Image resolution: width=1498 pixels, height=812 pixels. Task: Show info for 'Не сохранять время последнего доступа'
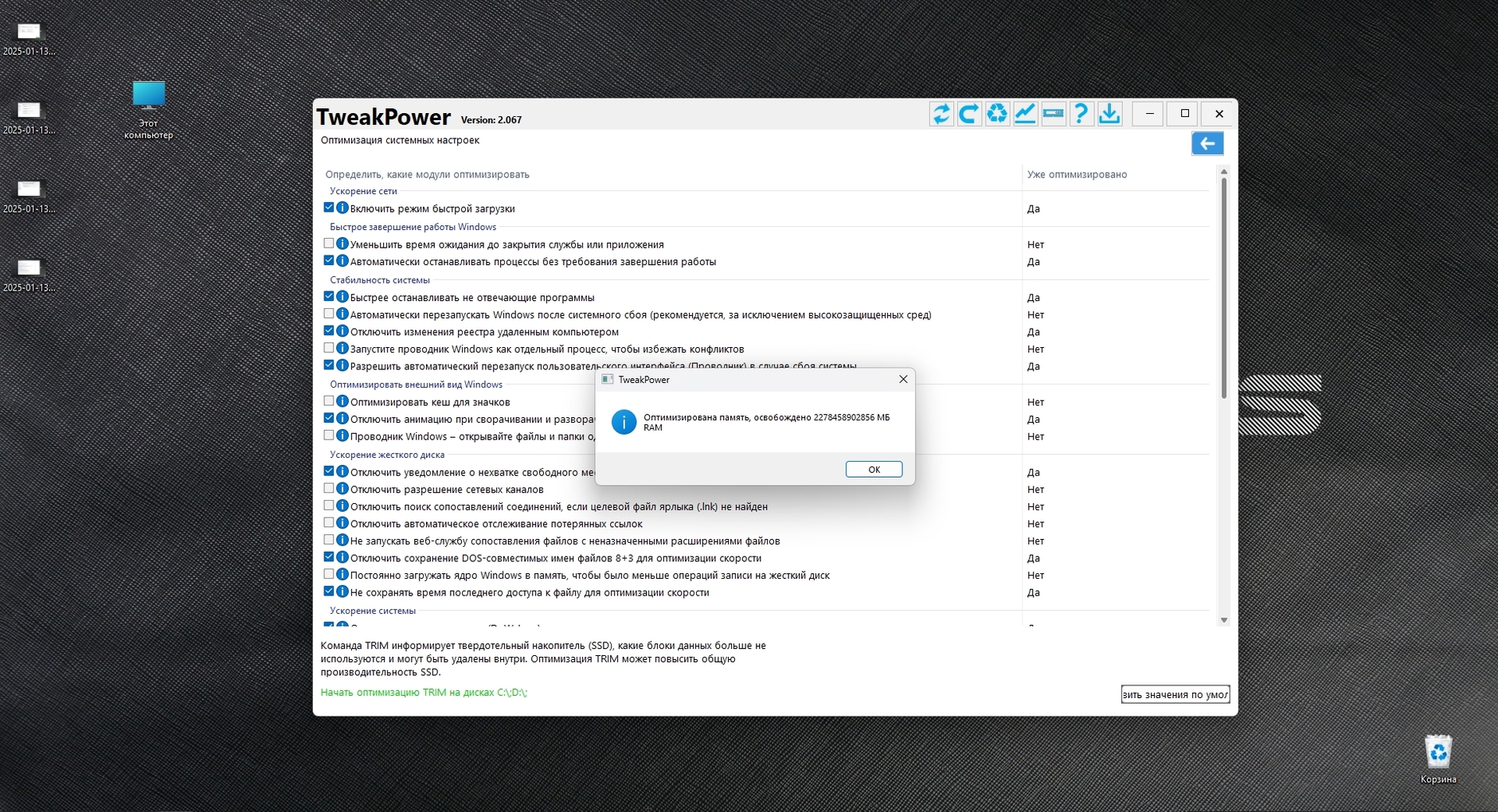point(342,591)
